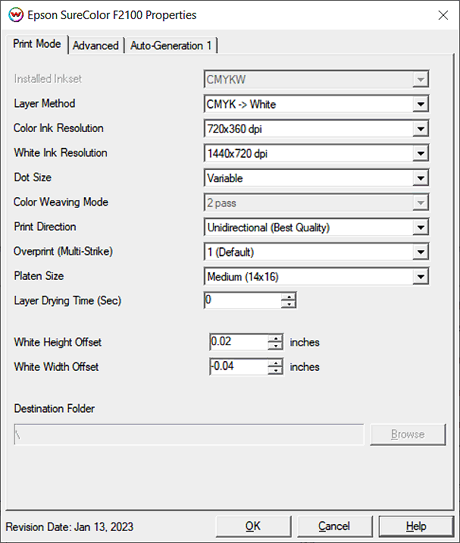The height and width of the screenshot is (543, 460).
Task: Increase Layer Drying Time with up arrow
Action: coord(288,296)
